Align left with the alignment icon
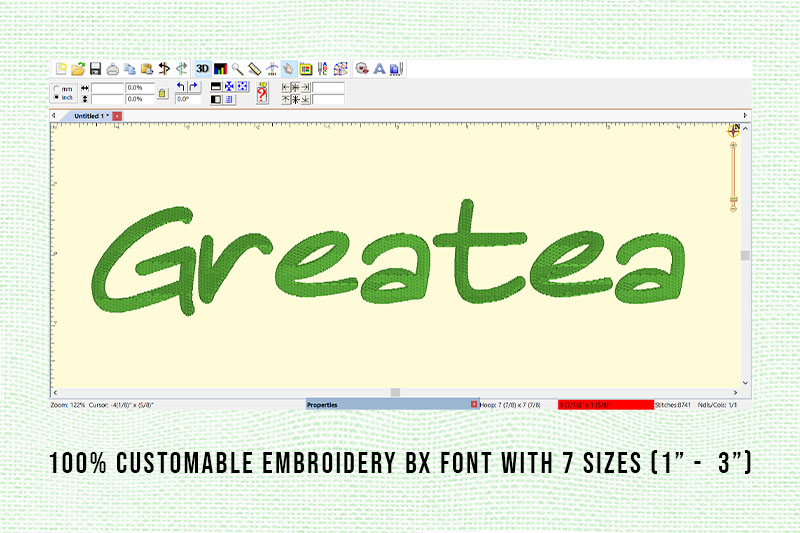The width and height of the screenshot is (800, 533). (x=286, y=87)
